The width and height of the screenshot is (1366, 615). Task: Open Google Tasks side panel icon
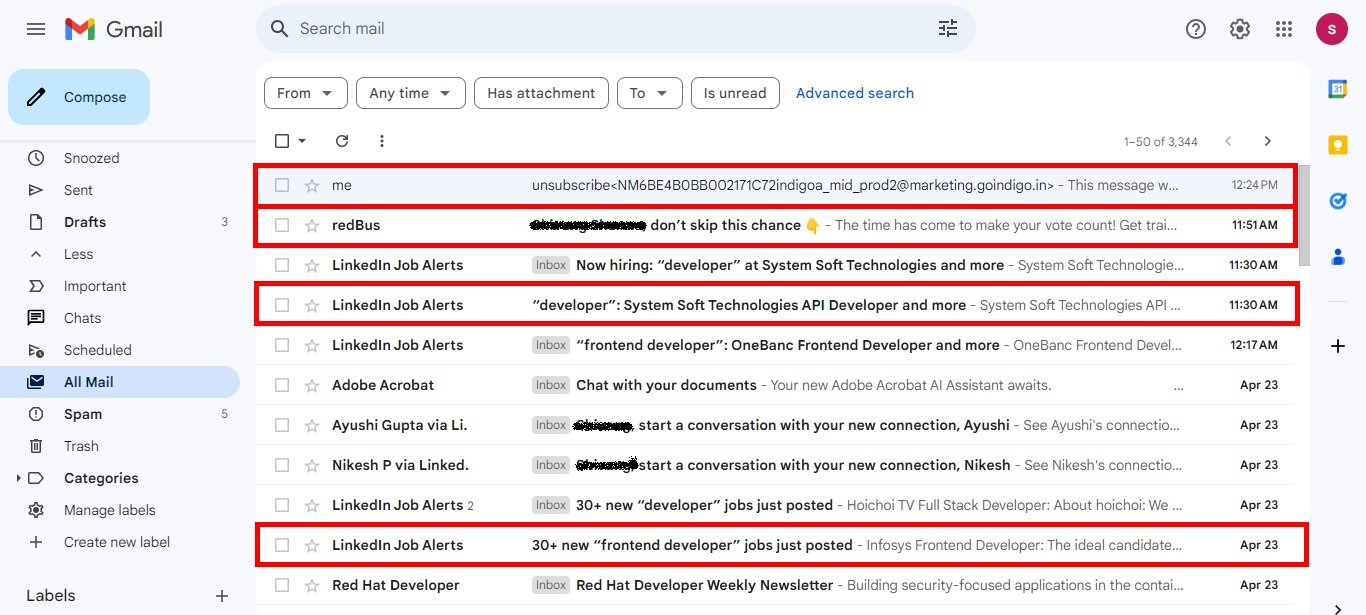(1338, 201)
